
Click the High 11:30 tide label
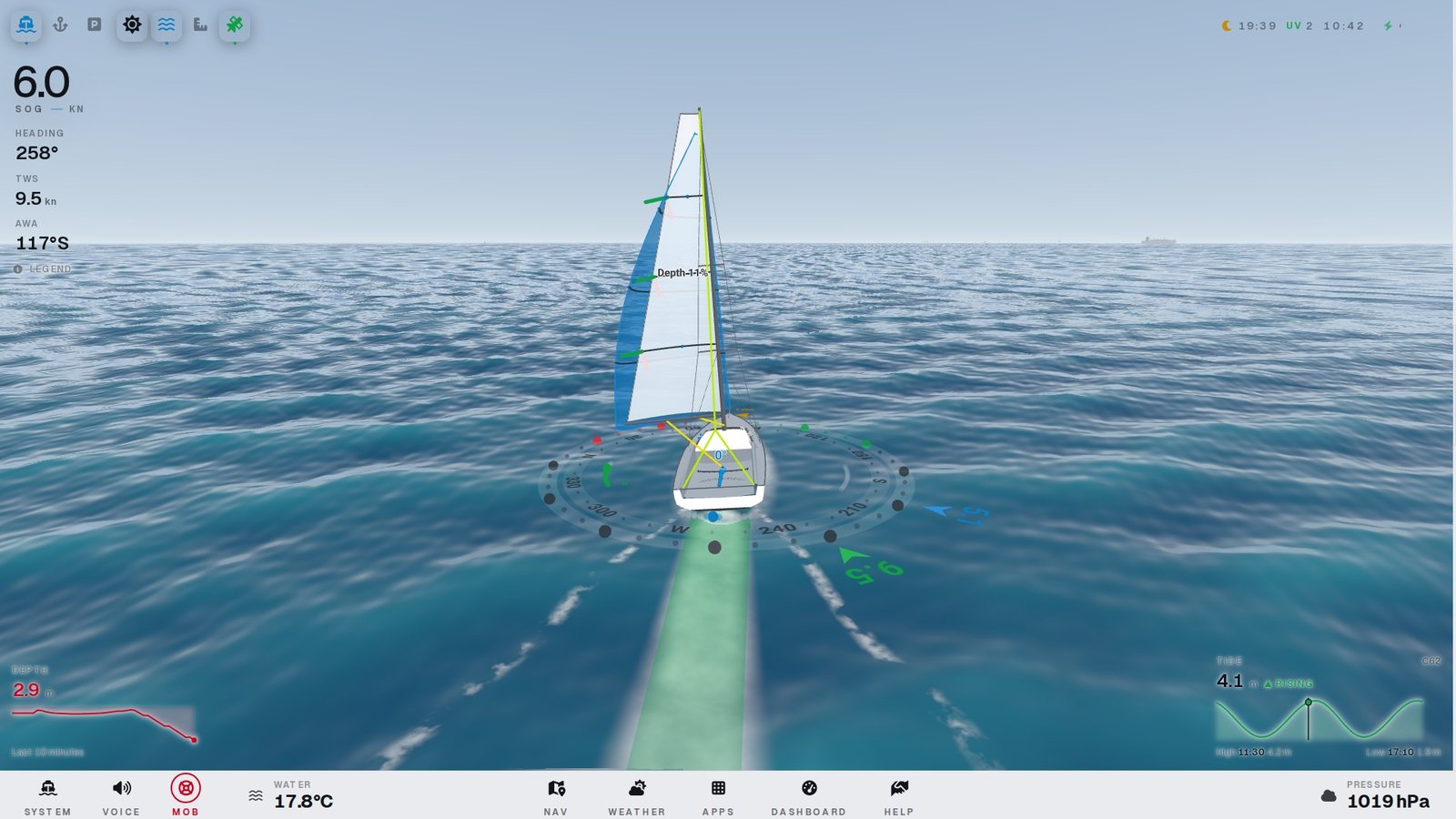[x=1253, y=753]
